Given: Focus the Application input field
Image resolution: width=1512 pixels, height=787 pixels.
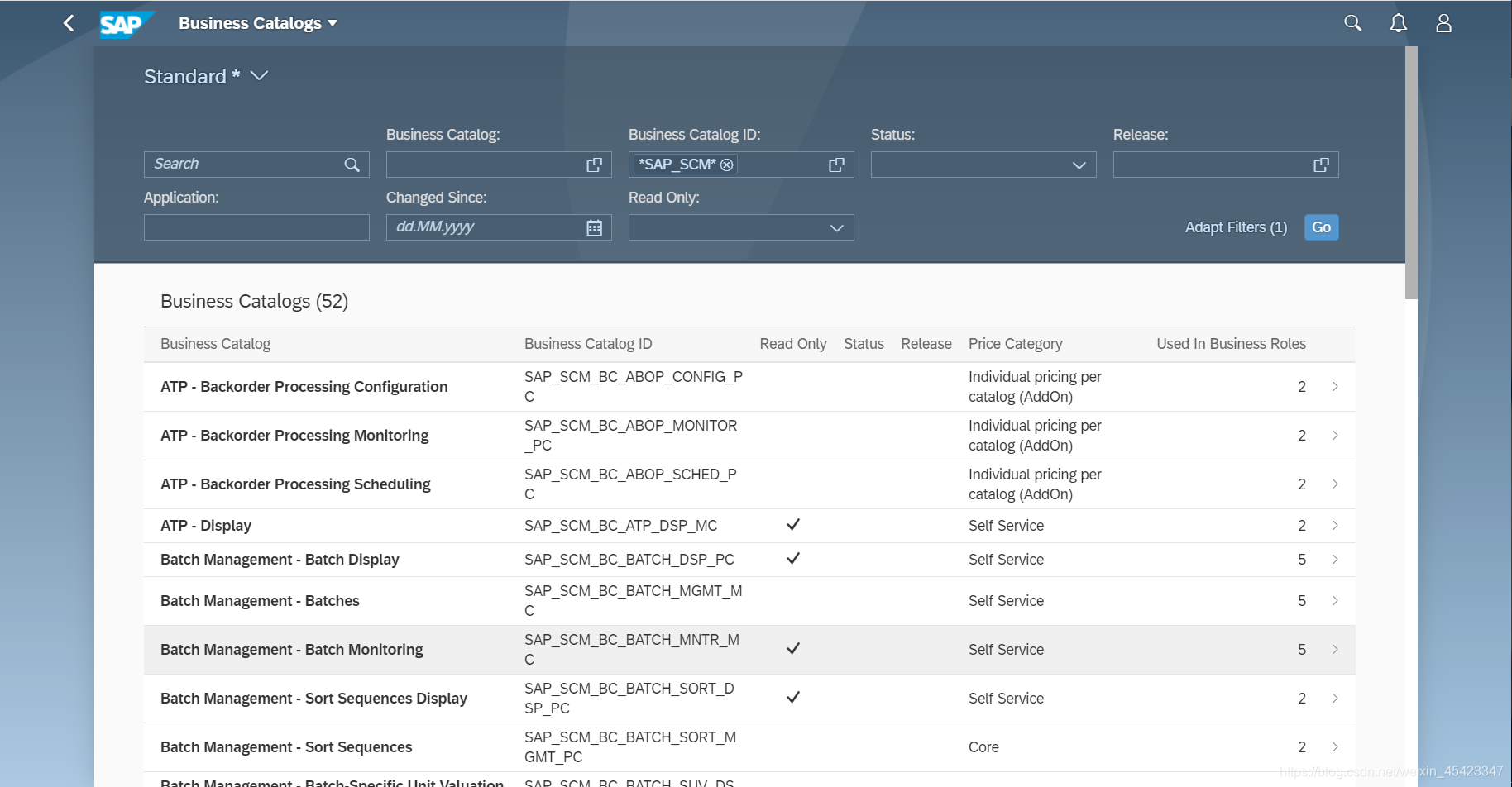Looking at the screenshot, I should [256, 227].
